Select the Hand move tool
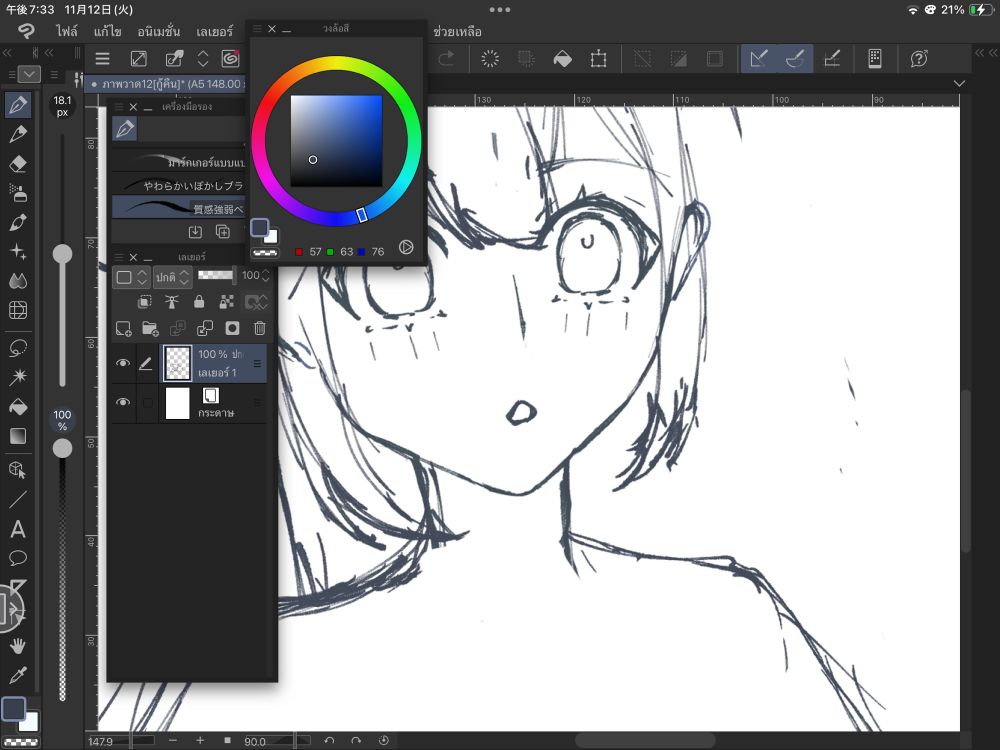 [18, 645]
